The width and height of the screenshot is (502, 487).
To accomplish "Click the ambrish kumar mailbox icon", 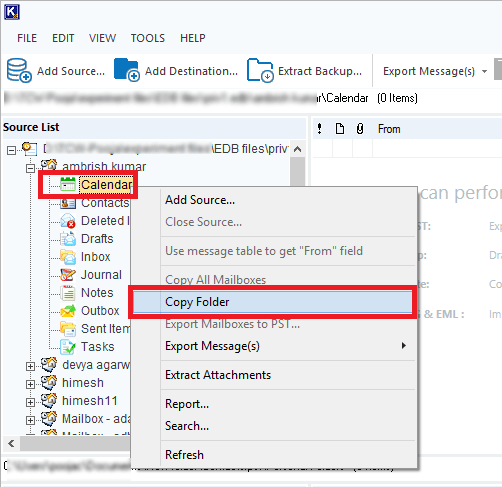I will point(49,166).
